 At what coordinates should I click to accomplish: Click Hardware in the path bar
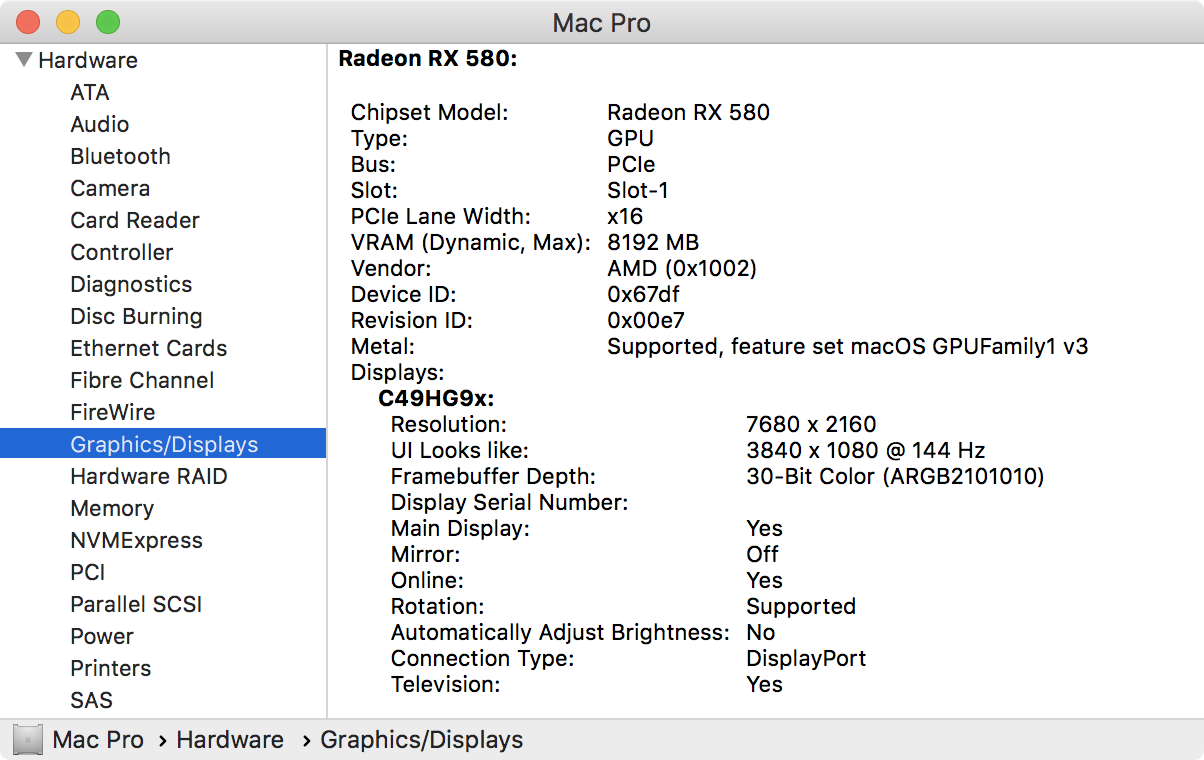tap(230, 740)
